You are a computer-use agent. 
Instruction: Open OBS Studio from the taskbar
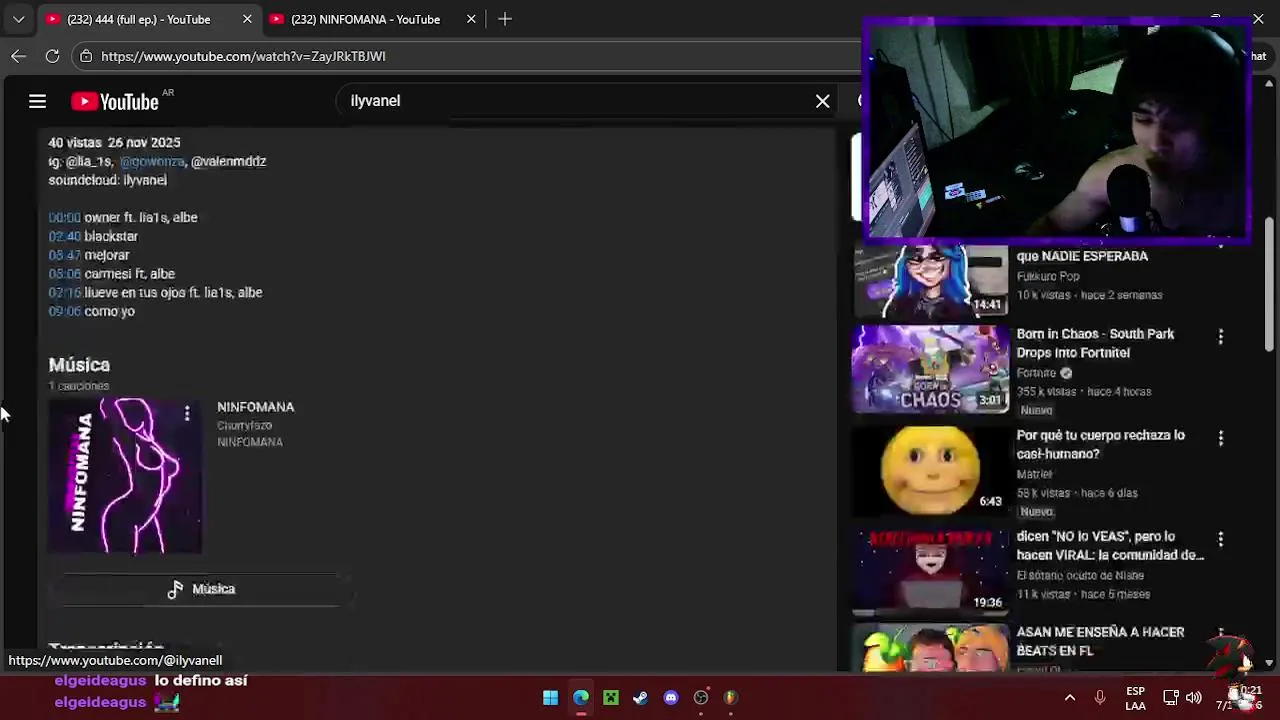701,698
